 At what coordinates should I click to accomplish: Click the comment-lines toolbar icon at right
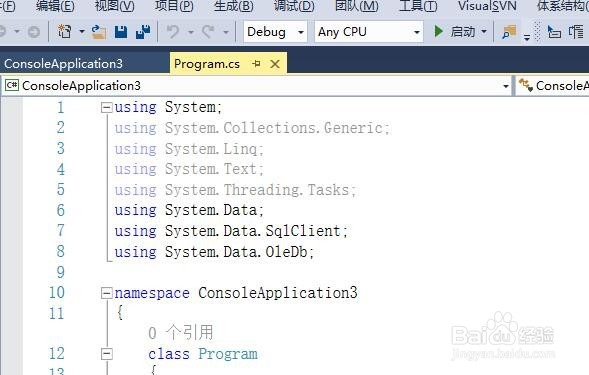coord(576,32)
